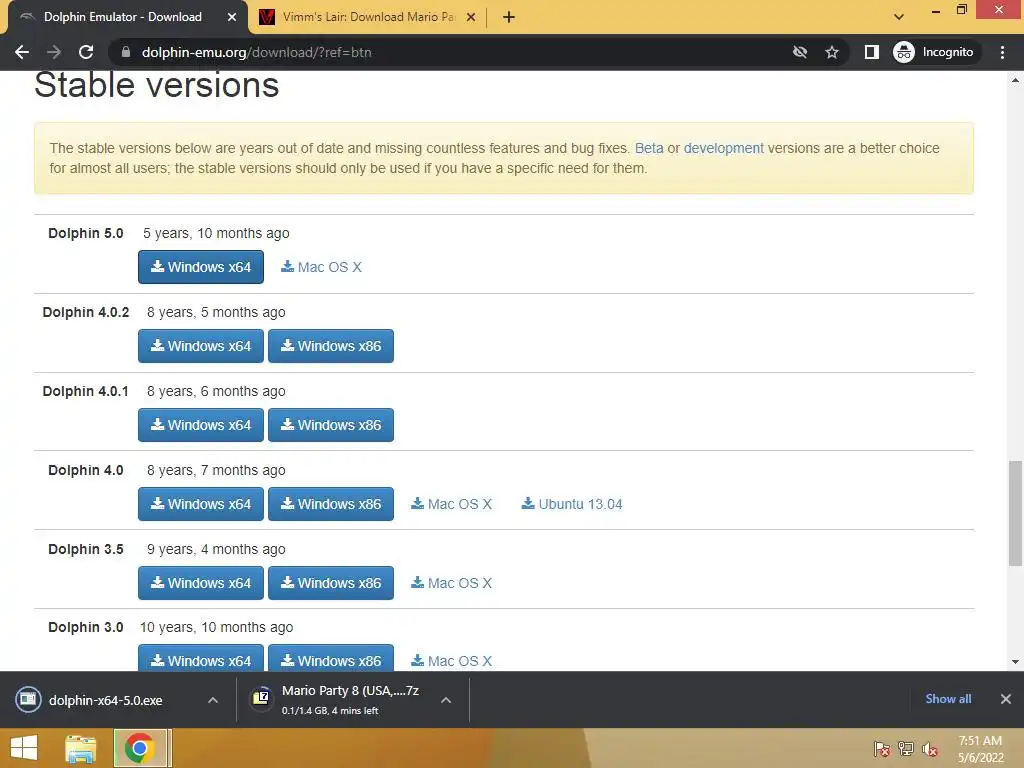The height and width of the screenshot is (768, 1024).
Task: Click the tracking protection eye icon
Action: point(800,52)
